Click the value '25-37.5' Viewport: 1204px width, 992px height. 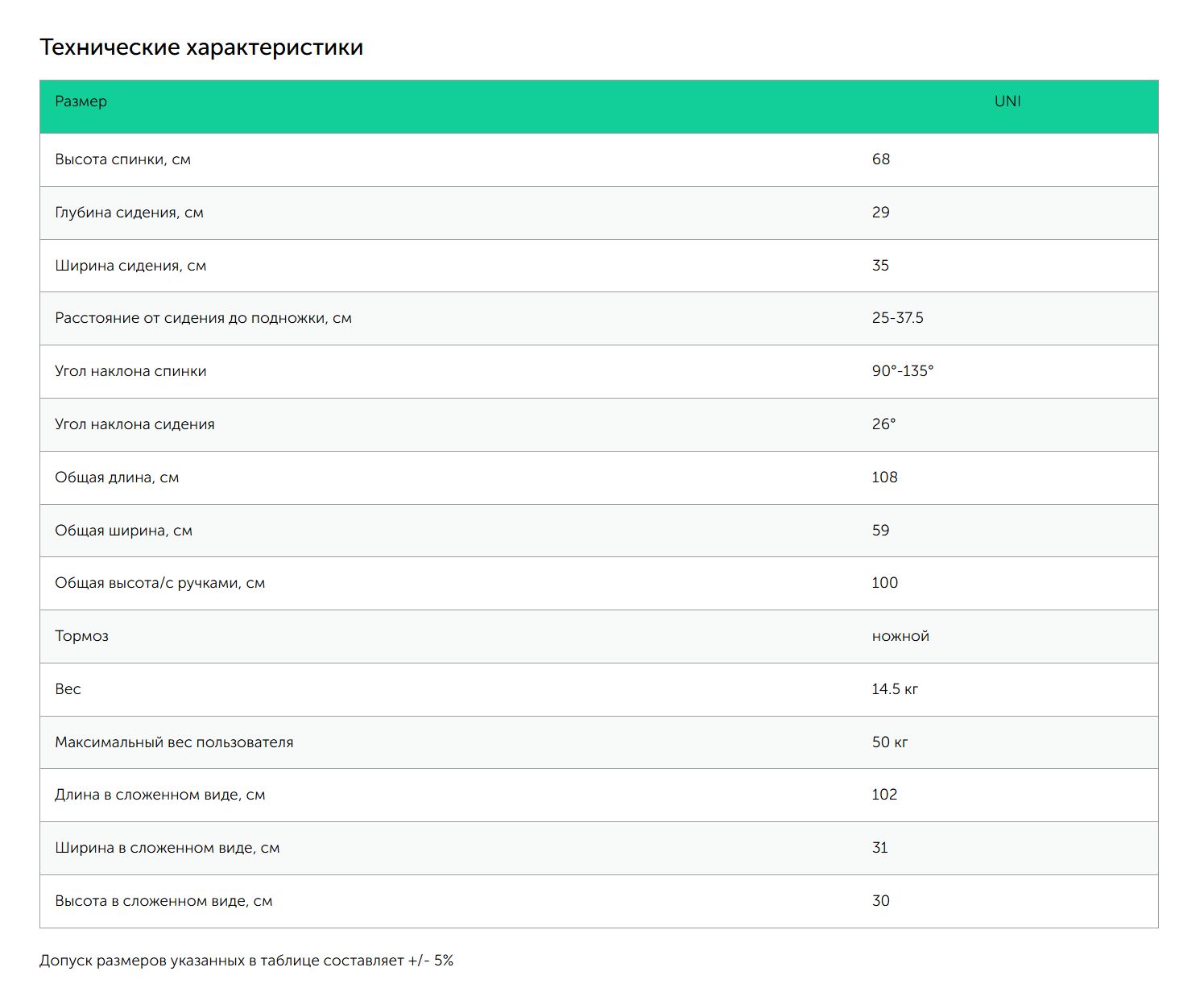(897, 318)
